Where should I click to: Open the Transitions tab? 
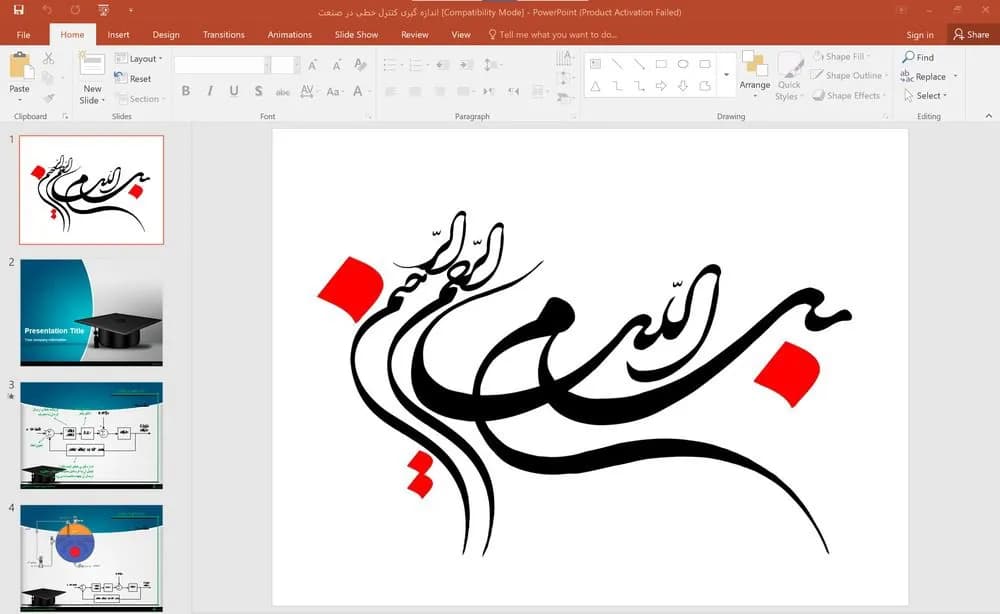click(x=223, y=34)
